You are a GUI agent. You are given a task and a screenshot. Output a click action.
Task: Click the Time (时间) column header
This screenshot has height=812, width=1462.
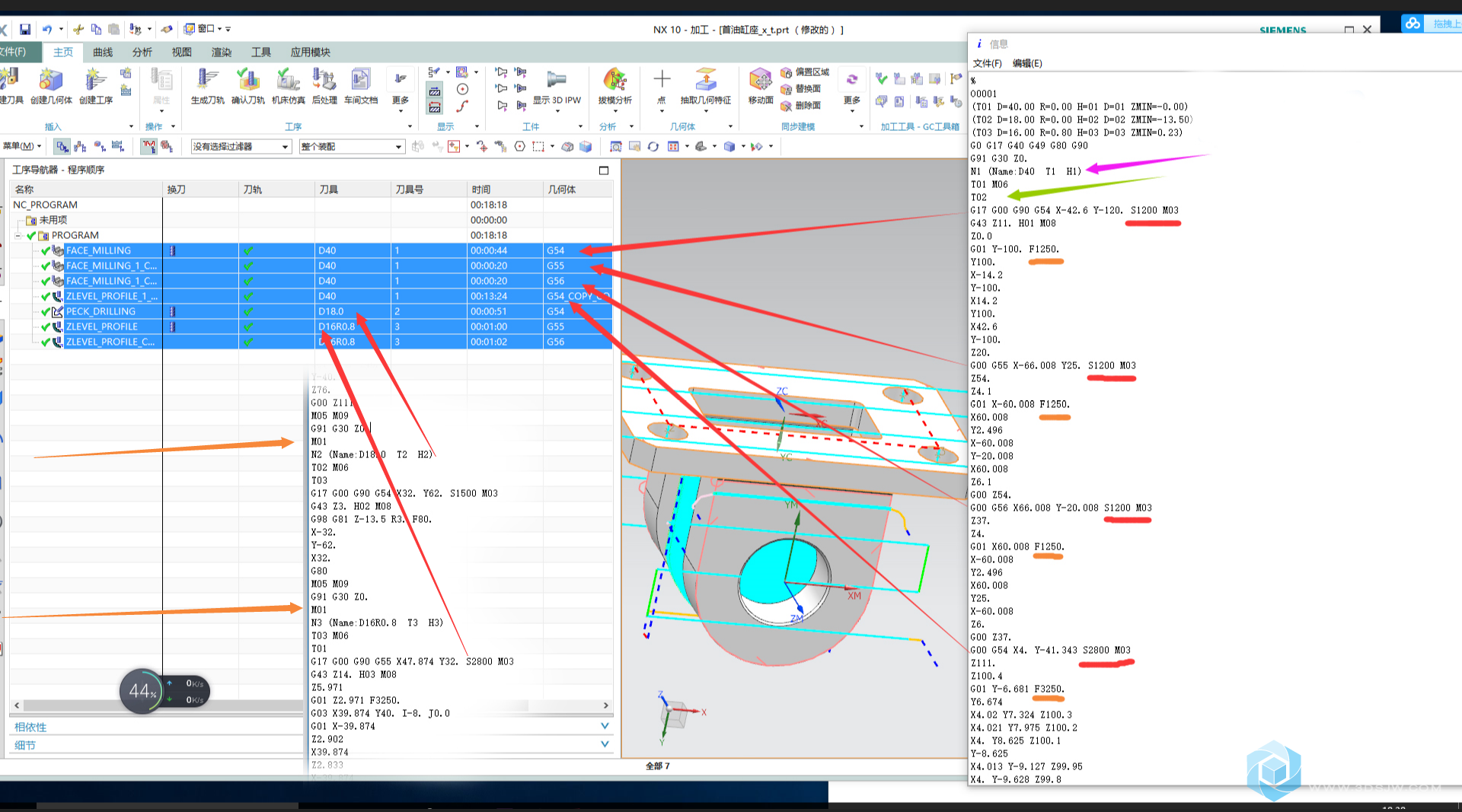[x=505, y=189]
